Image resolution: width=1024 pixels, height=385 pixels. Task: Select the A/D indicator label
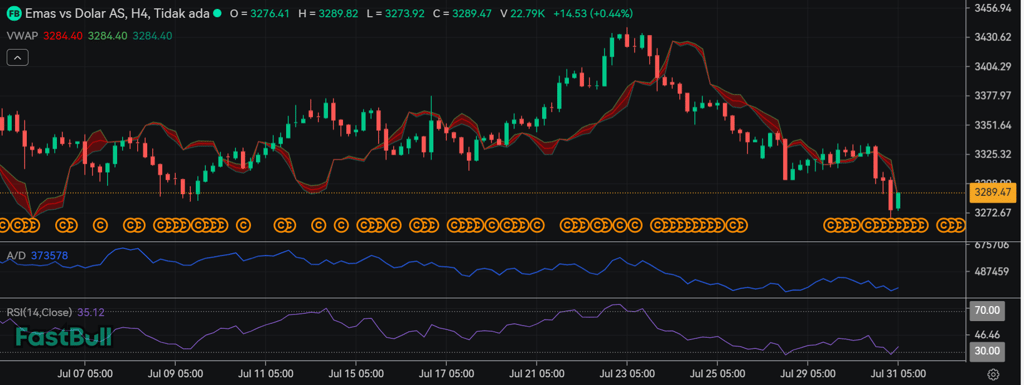(16, 256)
